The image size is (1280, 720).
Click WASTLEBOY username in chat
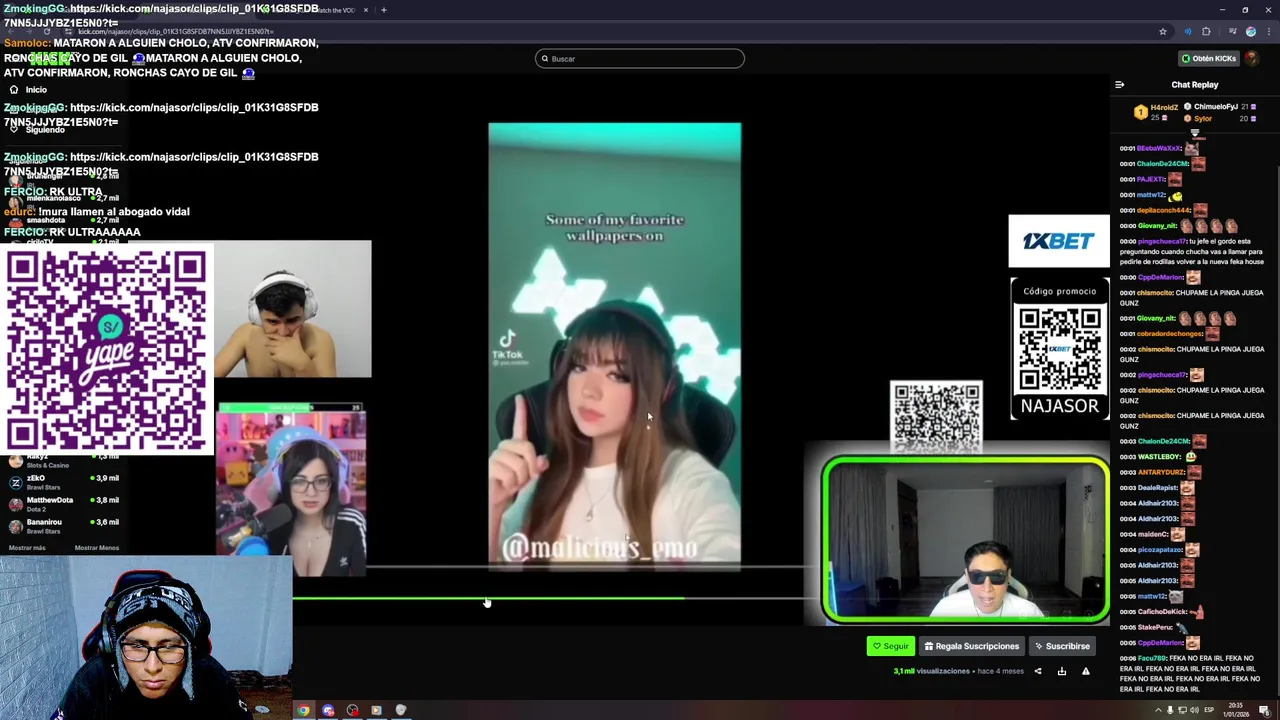click(1160, 457)
